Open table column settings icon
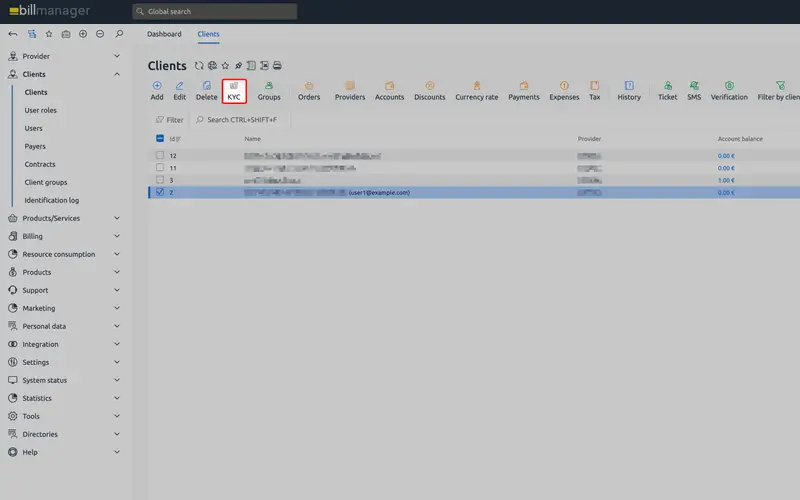The height and width of the screenshot is (500, 800). (251, 65)
